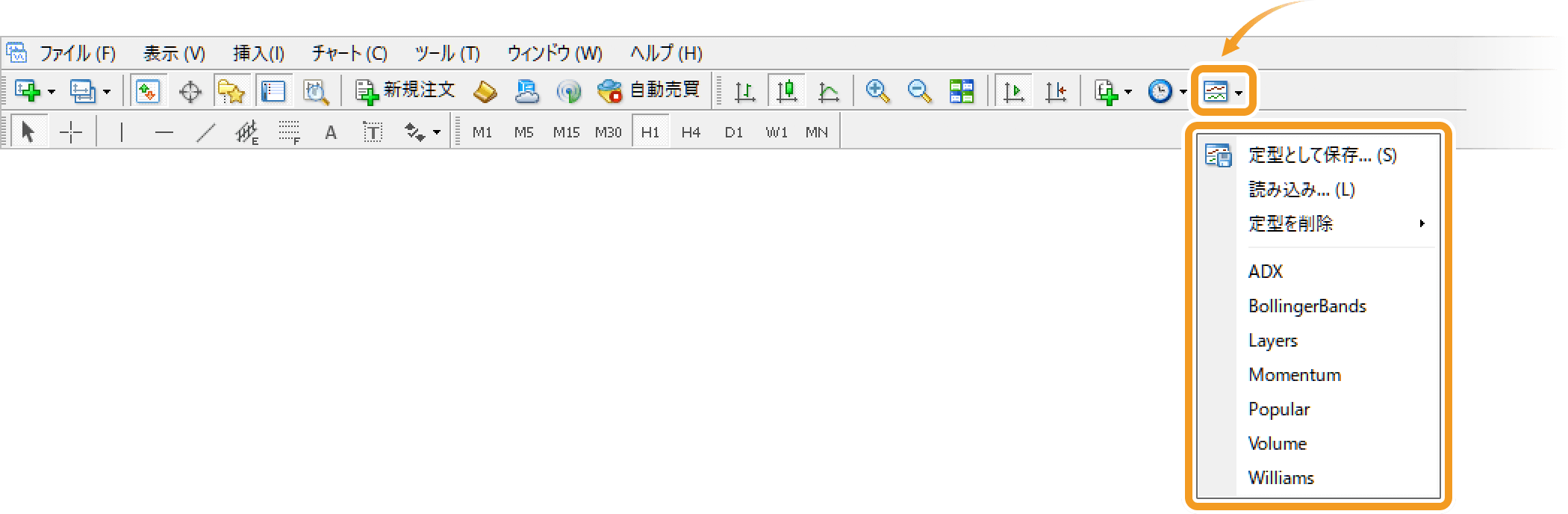This screenshot has width=1568, height=514.
Task: Click the 新規注文 button
Action: point(405,91)
